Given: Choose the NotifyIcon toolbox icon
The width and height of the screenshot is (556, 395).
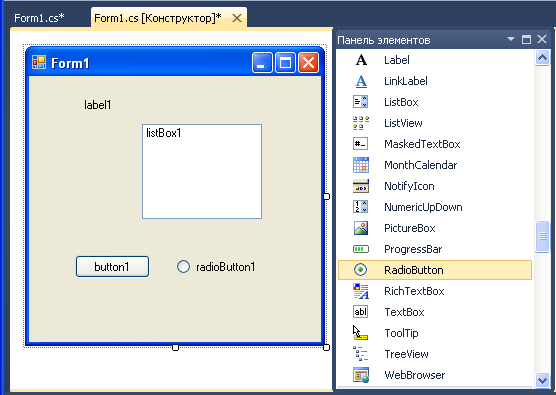Looking at the screenshot, I should click(x=361, y=186).
